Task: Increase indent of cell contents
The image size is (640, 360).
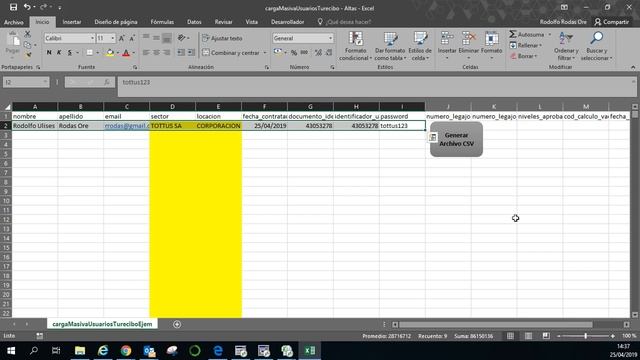Action: pyautogui.click(x=191, y=53)
